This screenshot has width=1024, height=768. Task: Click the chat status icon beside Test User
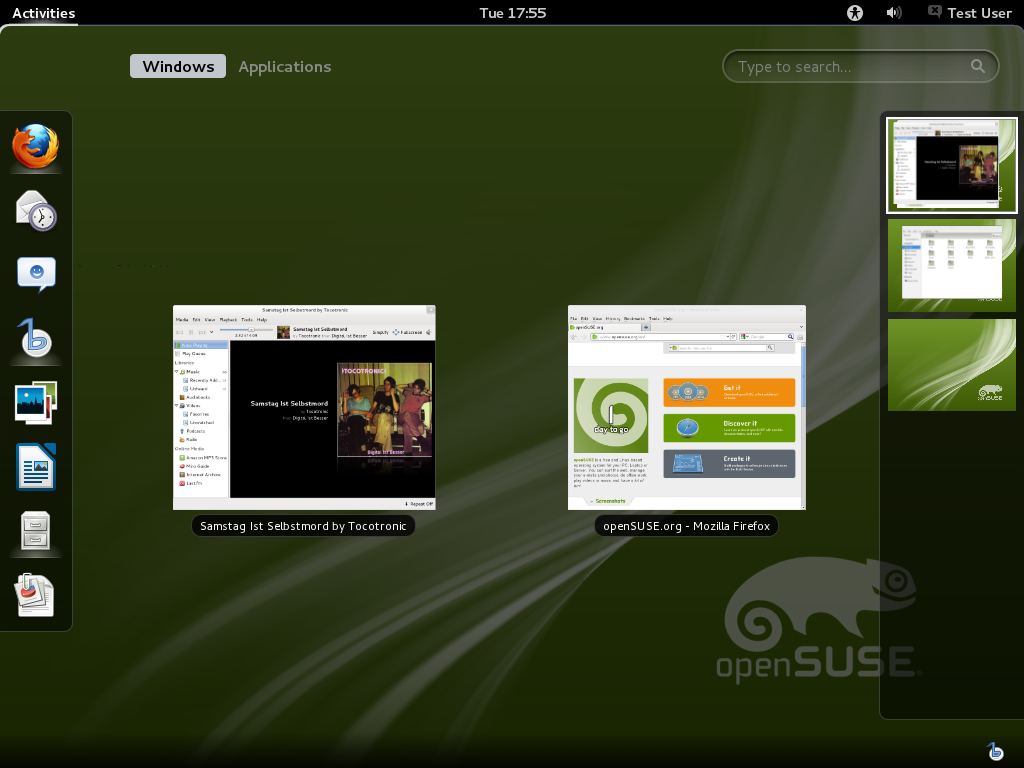click(935, 12)
